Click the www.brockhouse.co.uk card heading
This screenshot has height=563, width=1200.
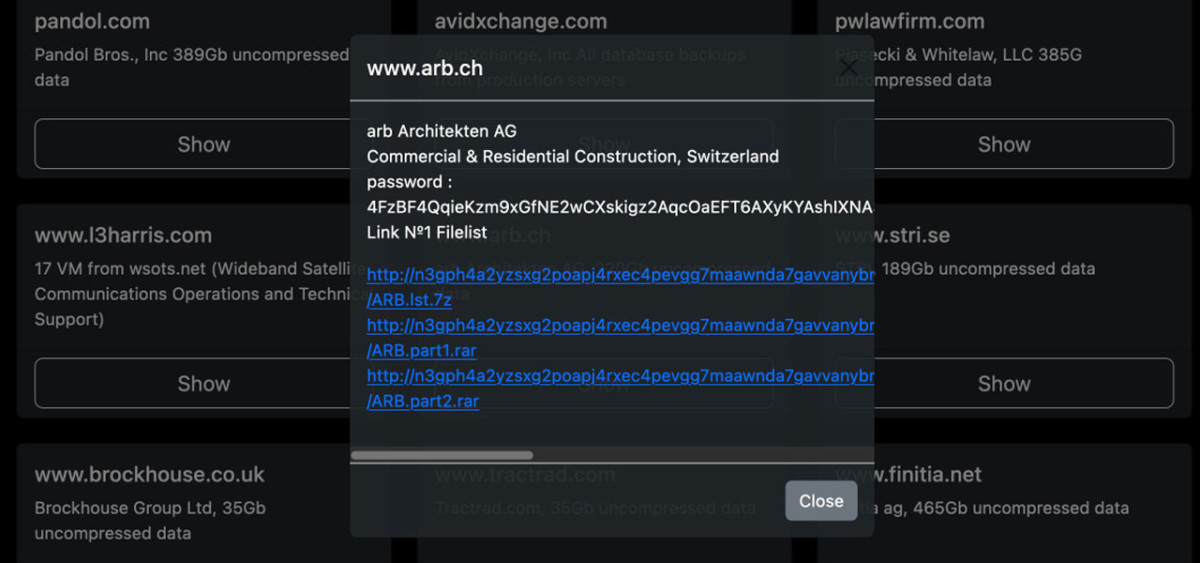click(149, 475)
